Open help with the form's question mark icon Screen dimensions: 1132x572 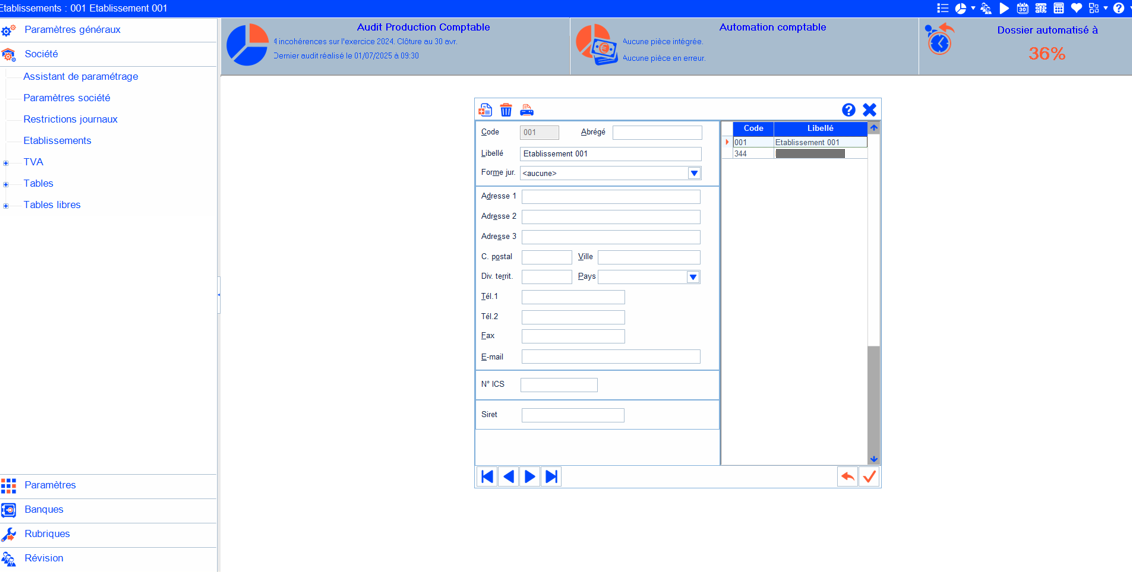pos(848,110)
